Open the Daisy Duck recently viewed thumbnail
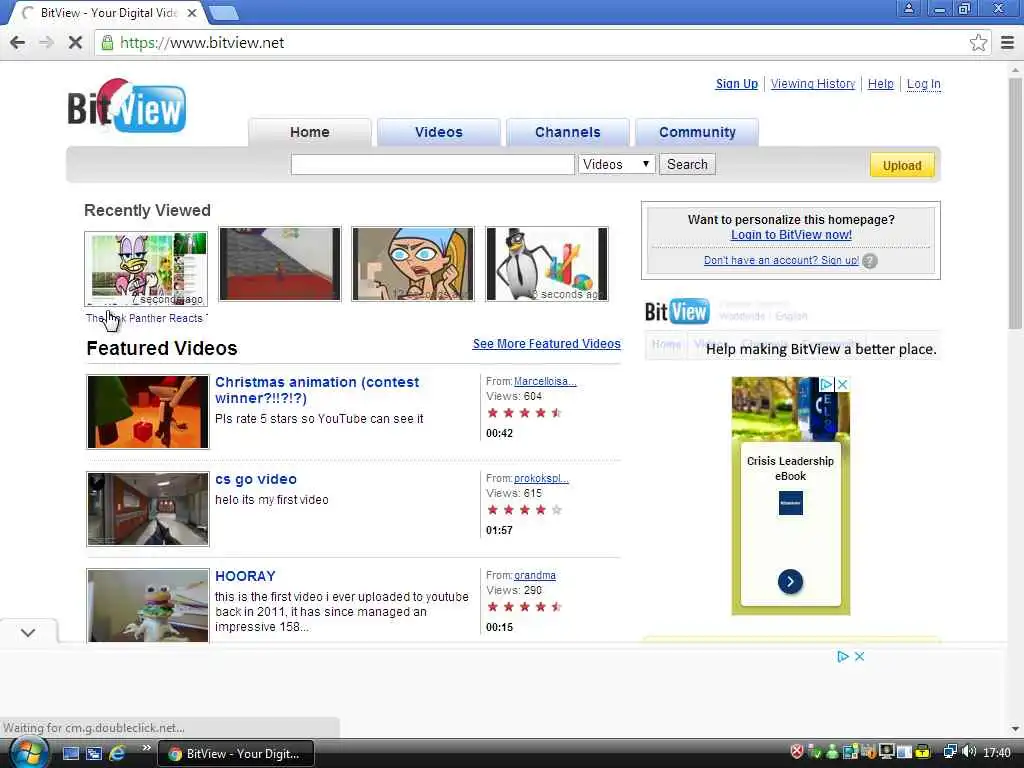1024x768 pixels. (x=146, y=268)
